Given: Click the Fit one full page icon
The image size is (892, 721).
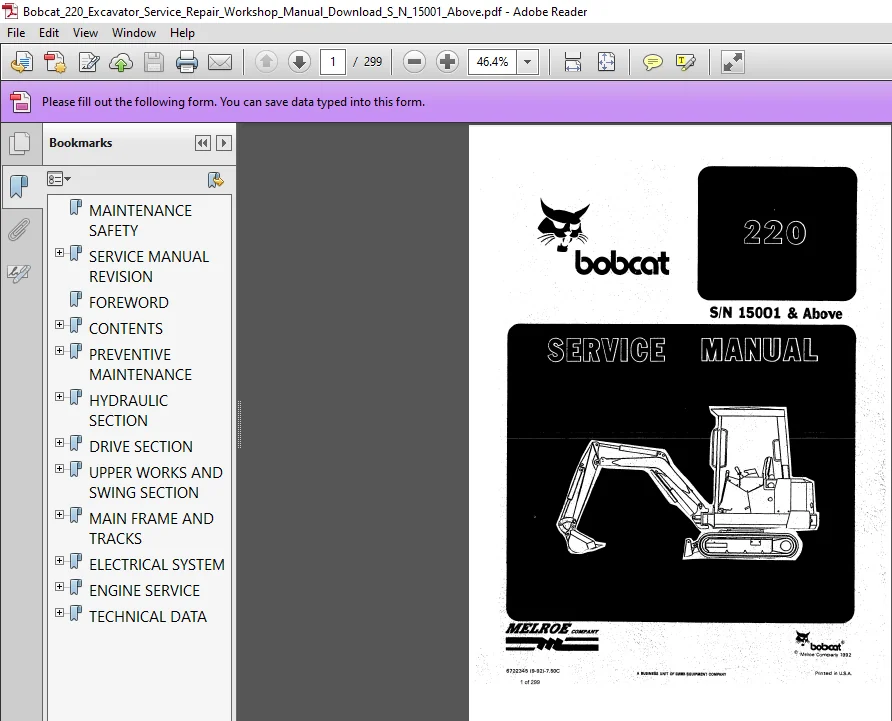Looking at the screenshot, I should pyautogui.click(x=606, y=61).
